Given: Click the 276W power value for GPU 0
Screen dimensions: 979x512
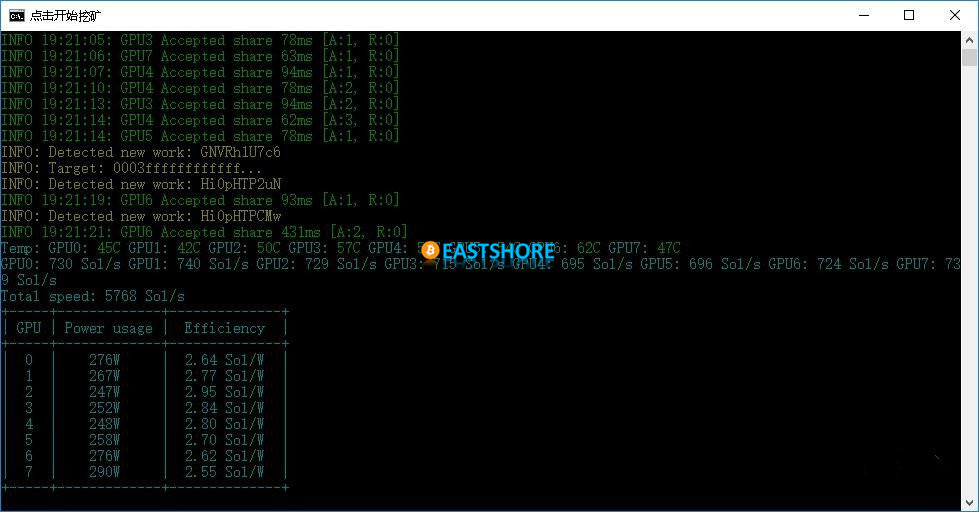Looking at the screenshot, I should (x=104, y=360).
